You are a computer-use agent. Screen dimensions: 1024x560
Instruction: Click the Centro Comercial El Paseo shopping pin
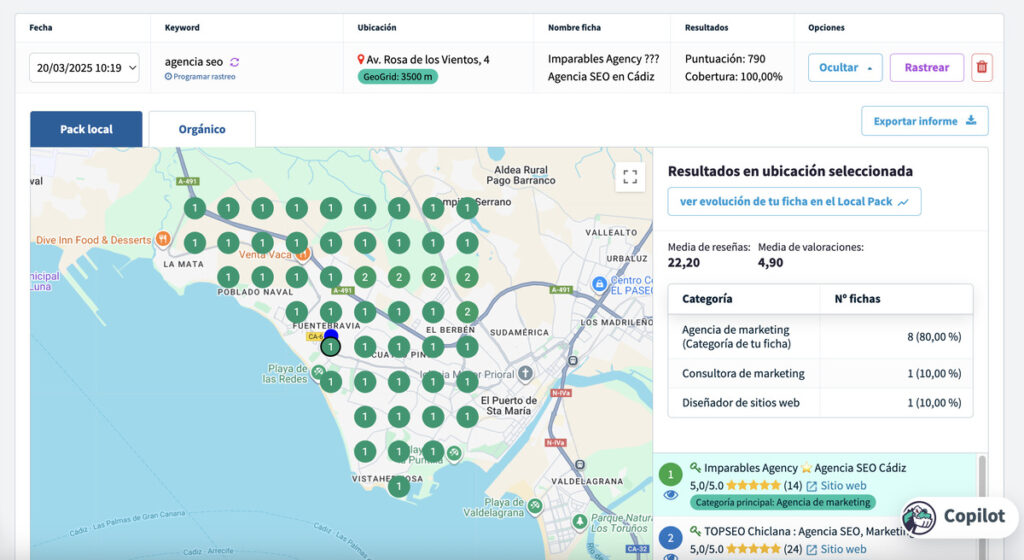coord(599,284)
